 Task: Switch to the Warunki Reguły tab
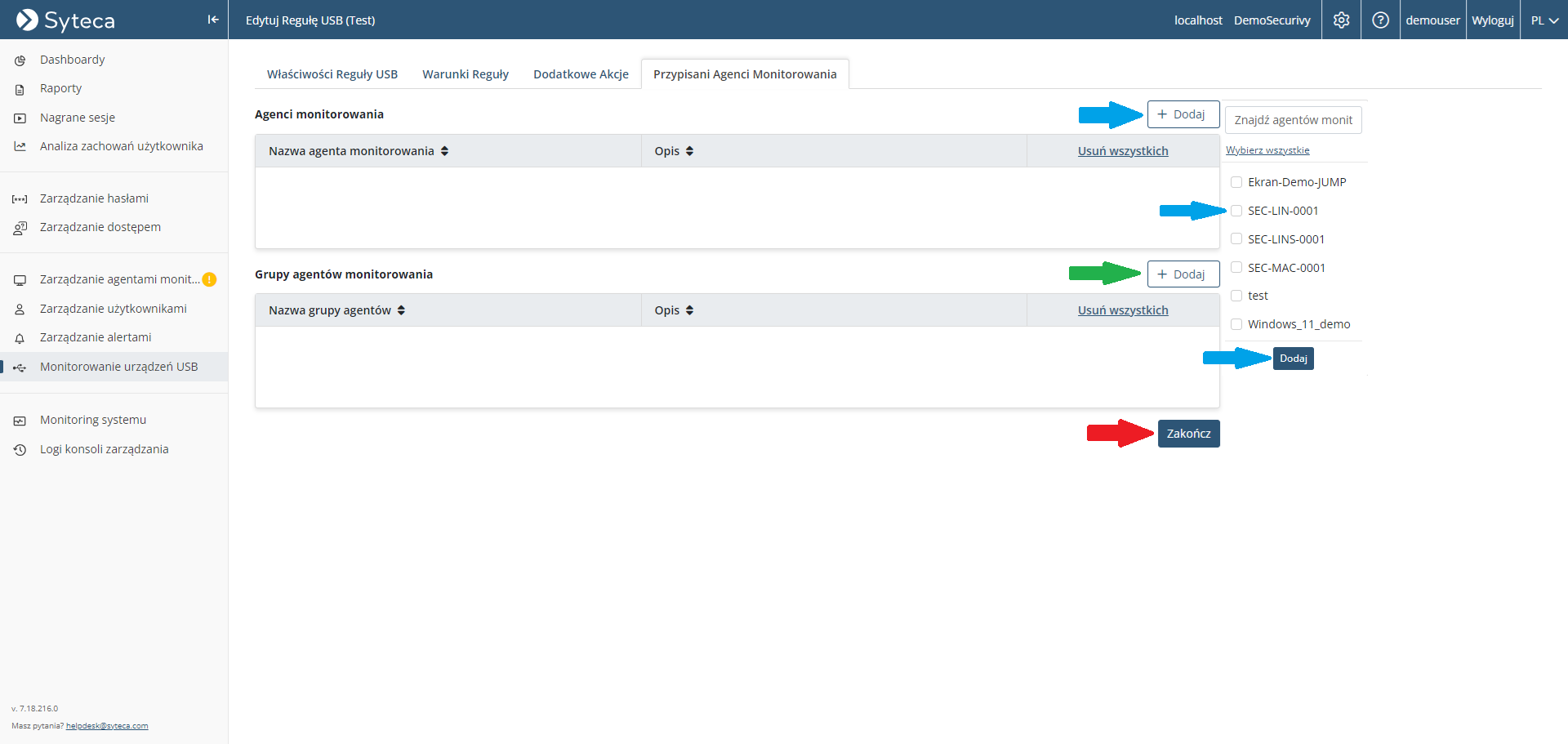point(465,74)
